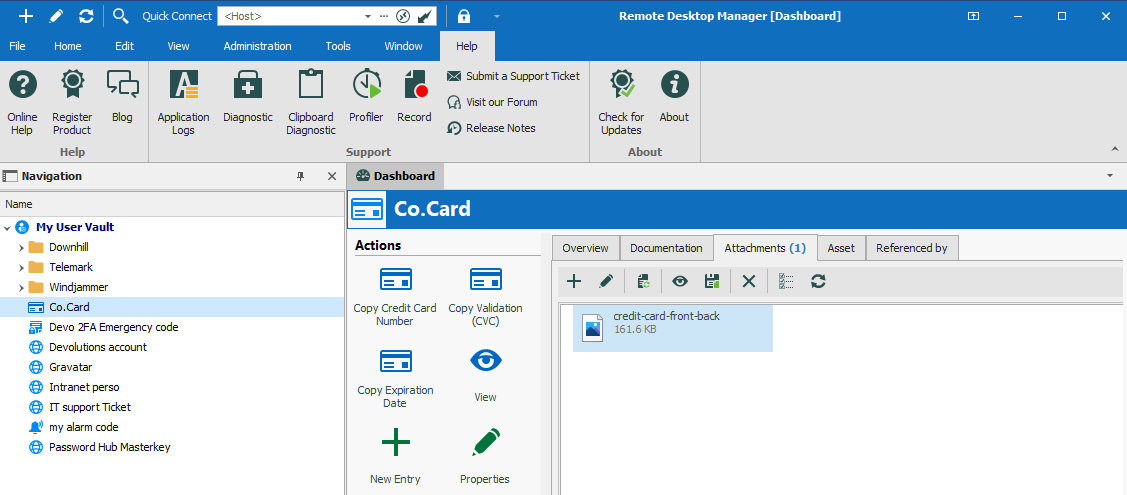Click Copy Credit Card Number action
The width and height of the screenshot is (1127, 495).
(x=395, y=295)
